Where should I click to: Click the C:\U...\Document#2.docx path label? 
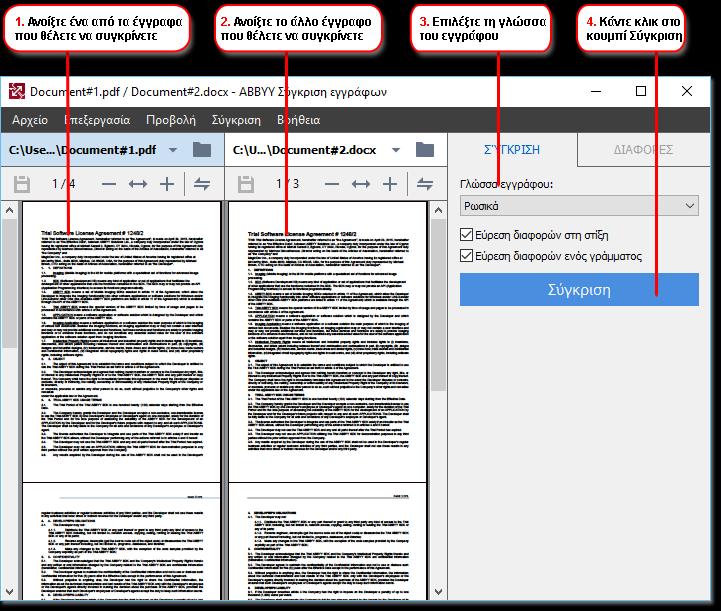click(x=304, y=150)
